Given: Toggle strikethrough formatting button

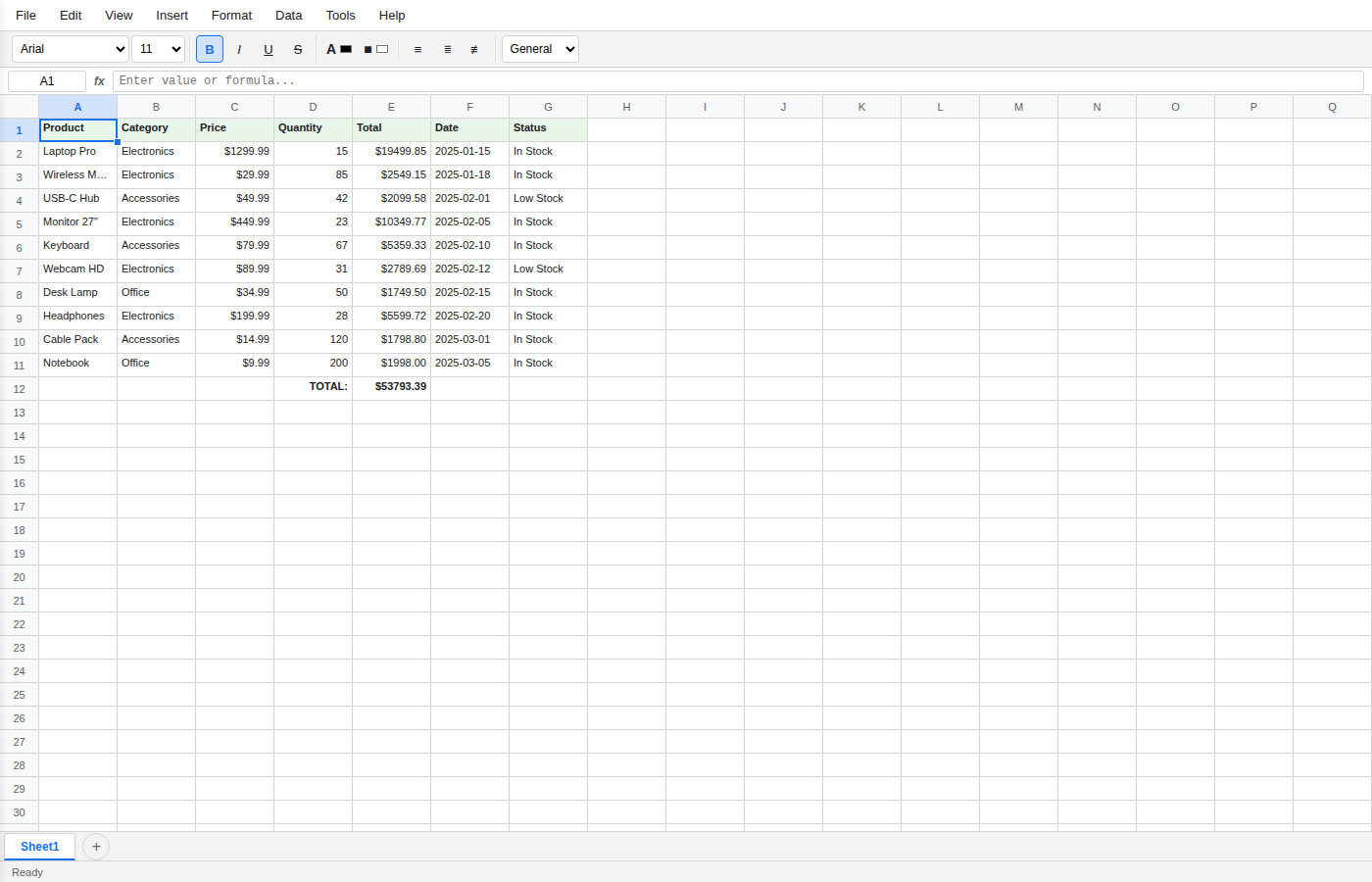Looking at the screenshot, I should (298, 49).
